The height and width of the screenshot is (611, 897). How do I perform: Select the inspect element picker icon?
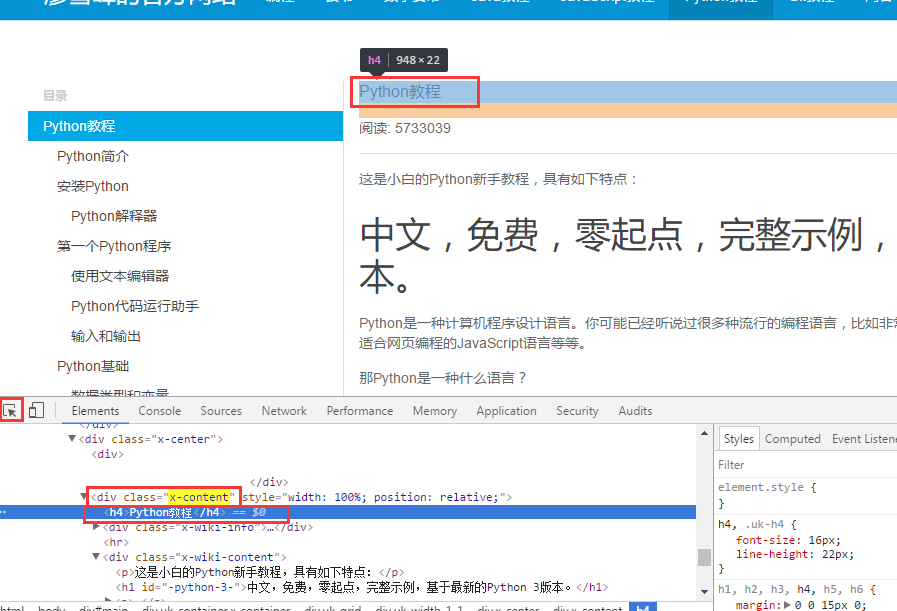point(13,409)
